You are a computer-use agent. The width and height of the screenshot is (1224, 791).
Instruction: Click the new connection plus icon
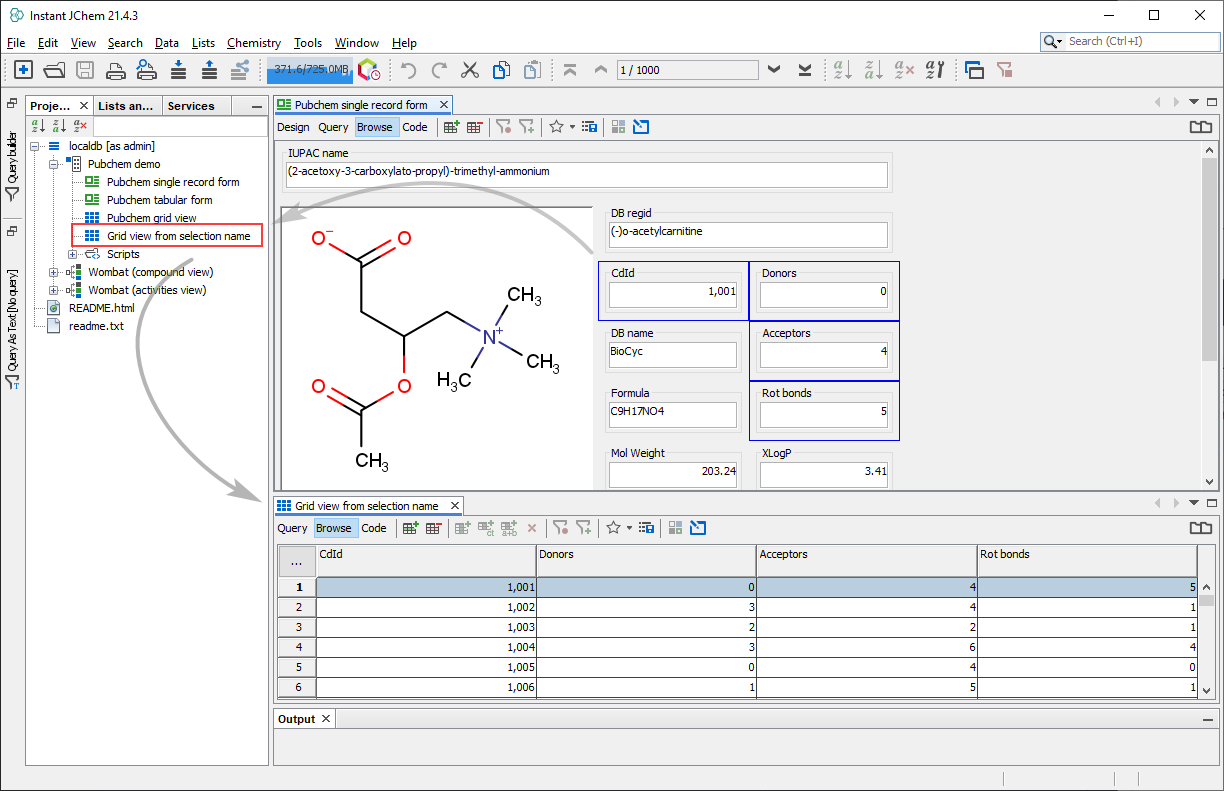point(23,70)
